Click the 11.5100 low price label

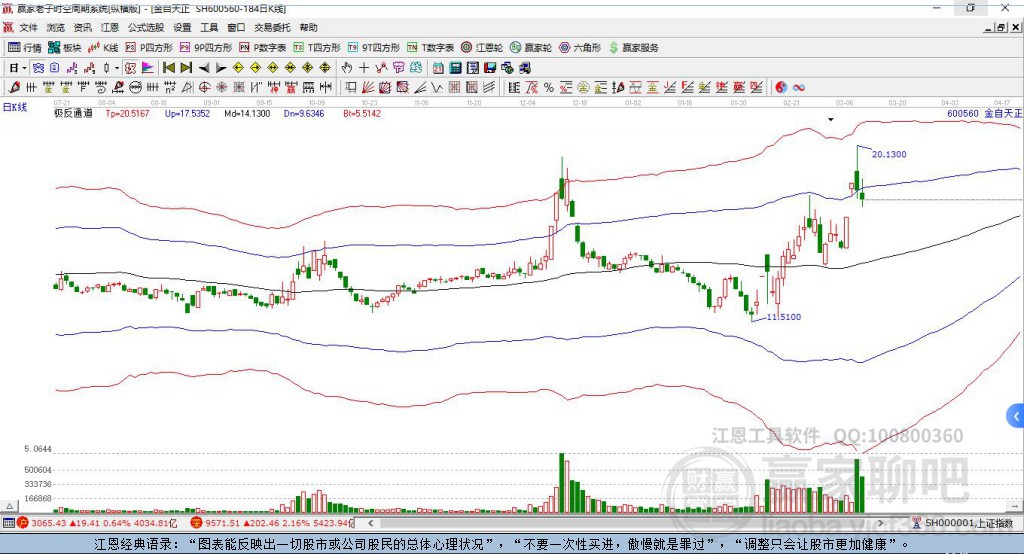783,317
